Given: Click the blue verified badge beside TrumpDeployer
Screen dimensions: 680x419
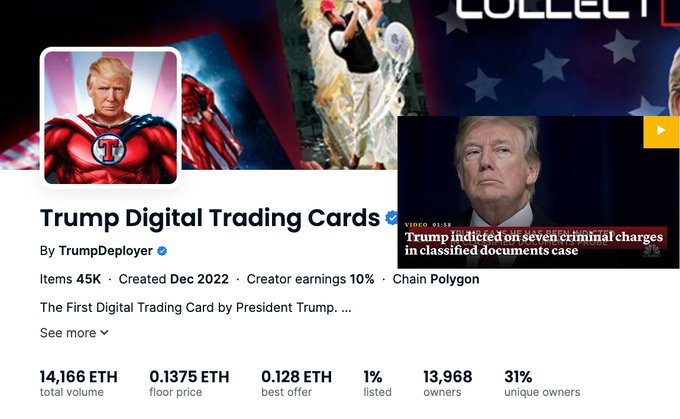Looking at the screenshot, I should click(162, 251).
